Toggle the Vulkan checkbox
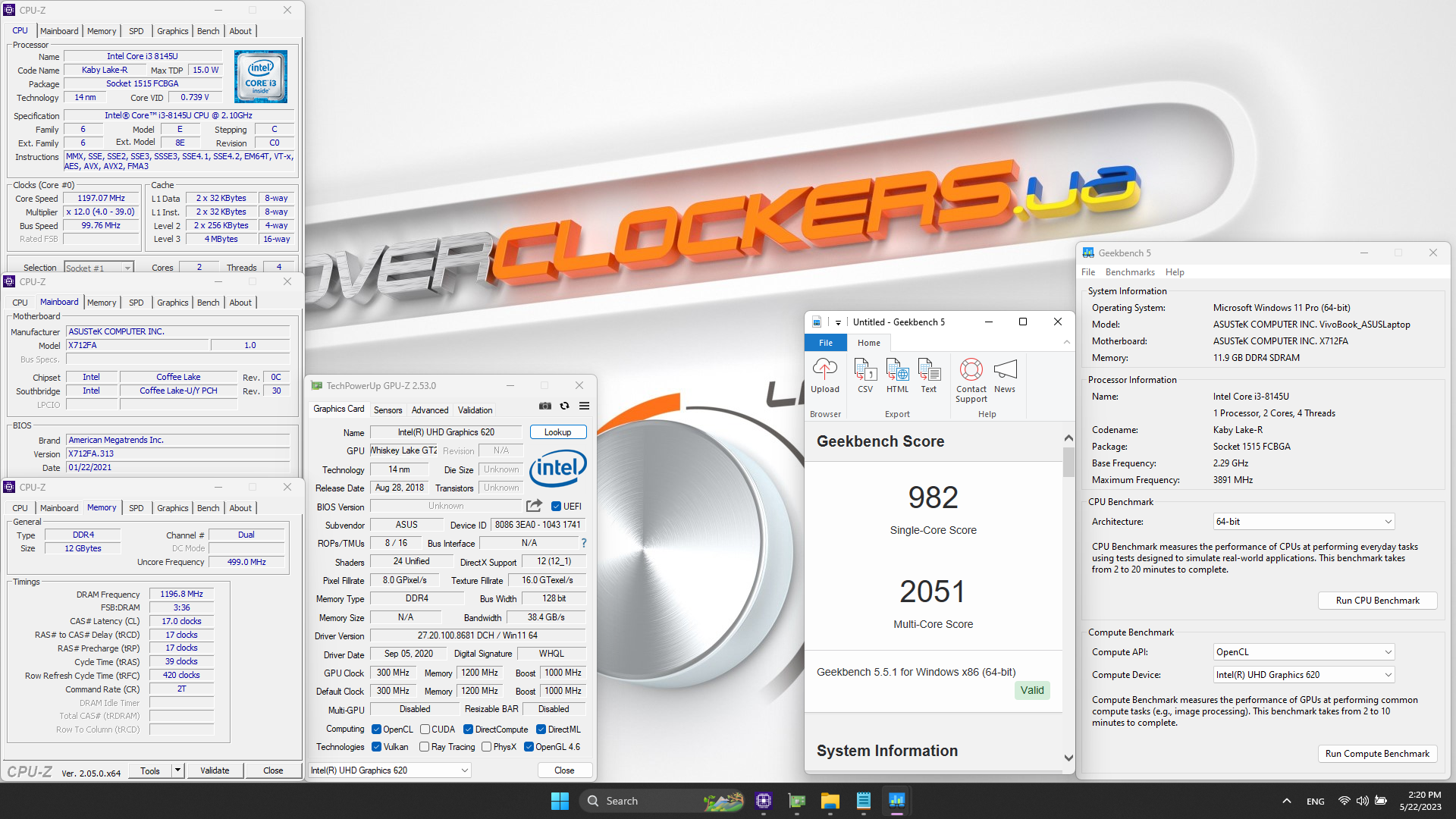1456x819 pixels. (x=376, y=747)
